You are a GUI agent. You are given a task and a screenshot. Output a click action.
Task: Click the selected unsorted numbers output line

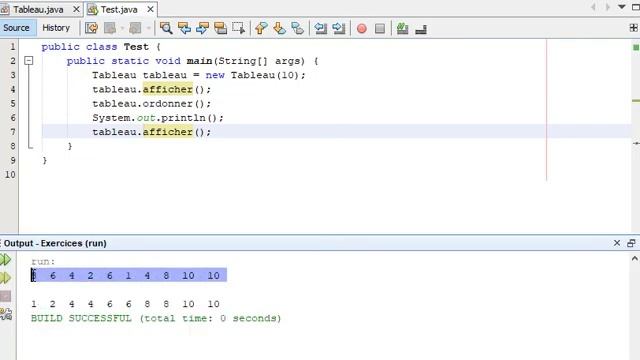(x=129, y=276)
